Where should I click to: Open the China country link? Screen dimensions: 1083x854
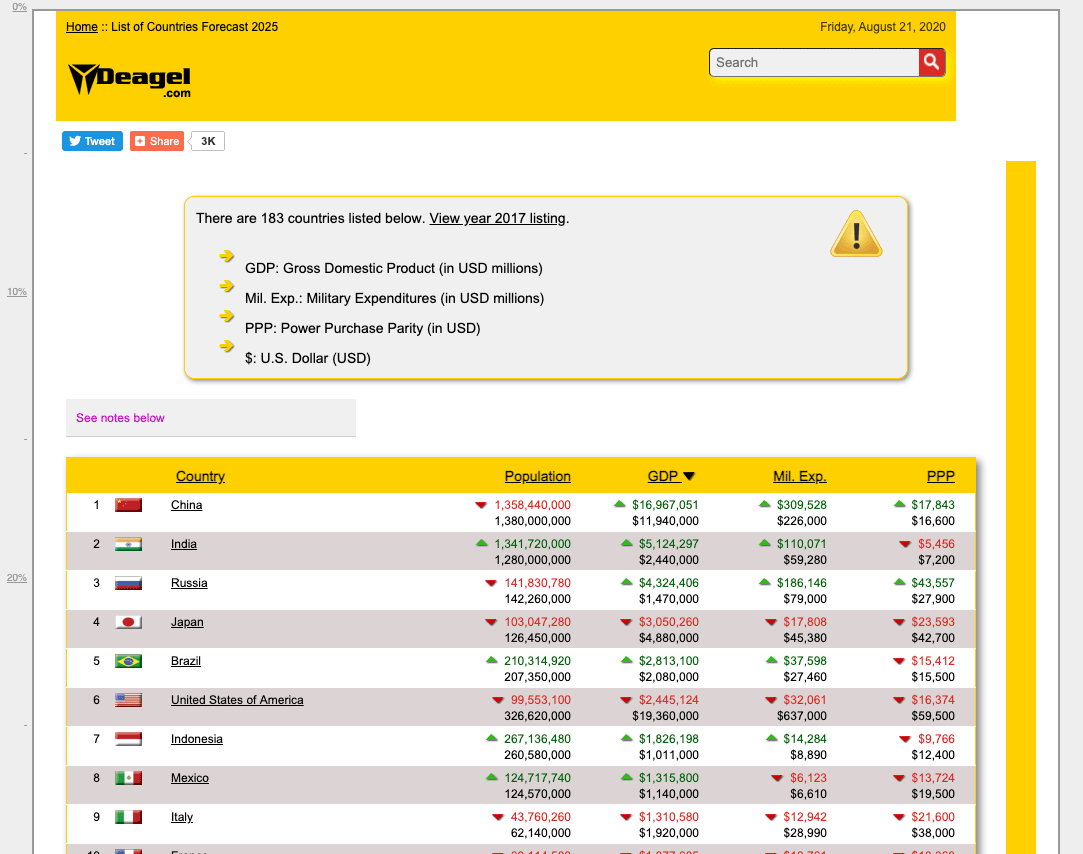coord(186,505)
